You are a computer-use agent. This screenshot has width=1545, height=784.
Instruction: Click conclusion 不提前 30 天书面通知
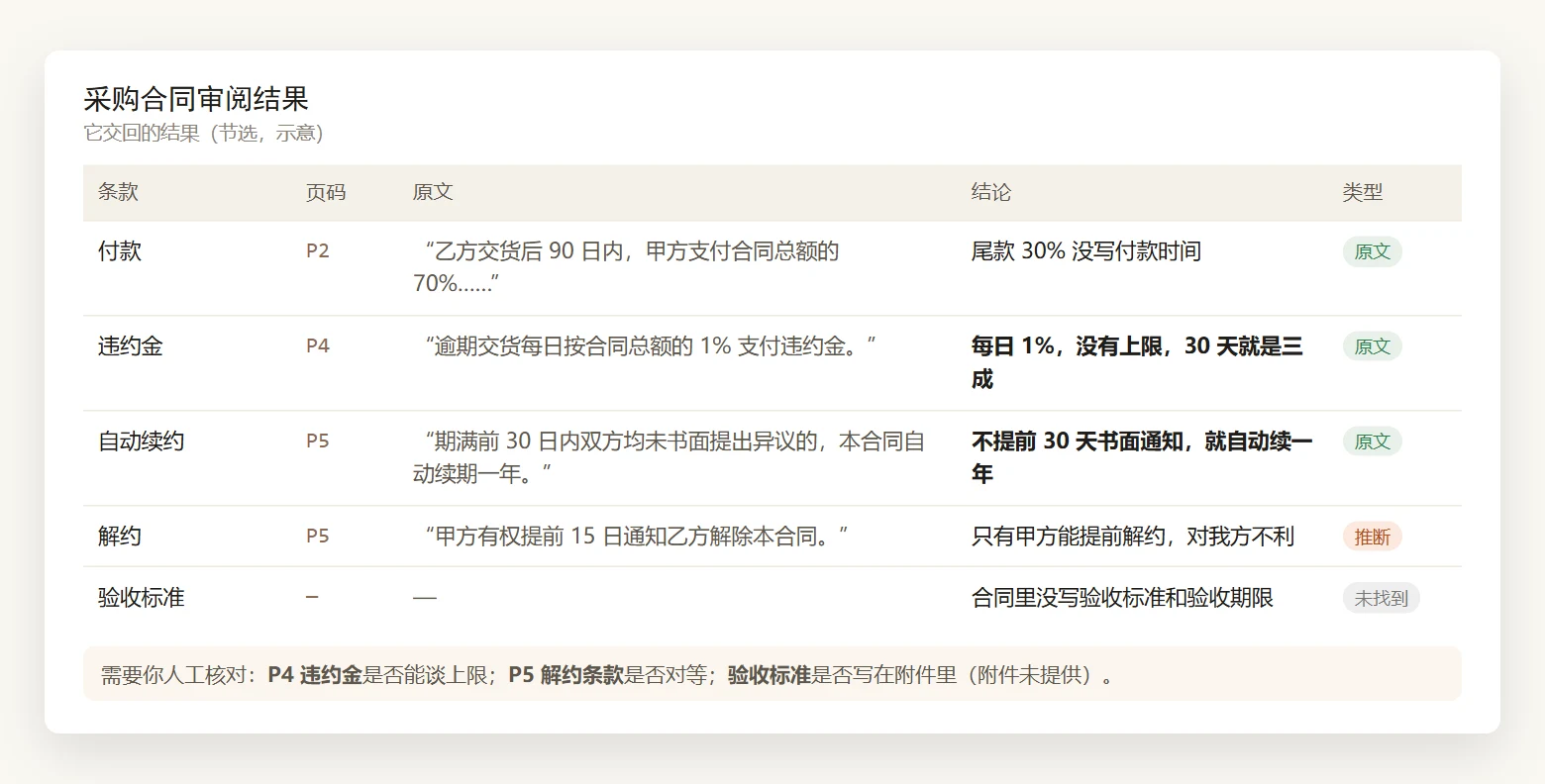1142,457
